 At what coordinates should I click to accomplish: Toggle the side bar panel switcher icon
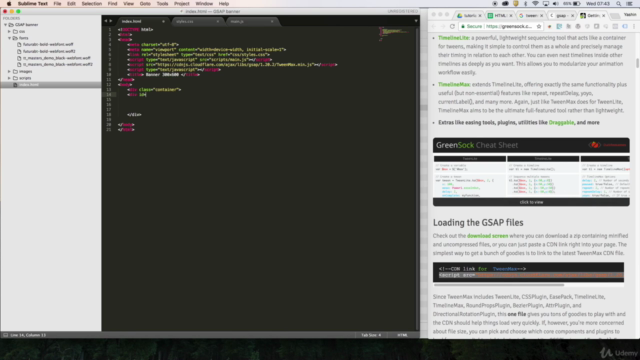pos(5,335)
